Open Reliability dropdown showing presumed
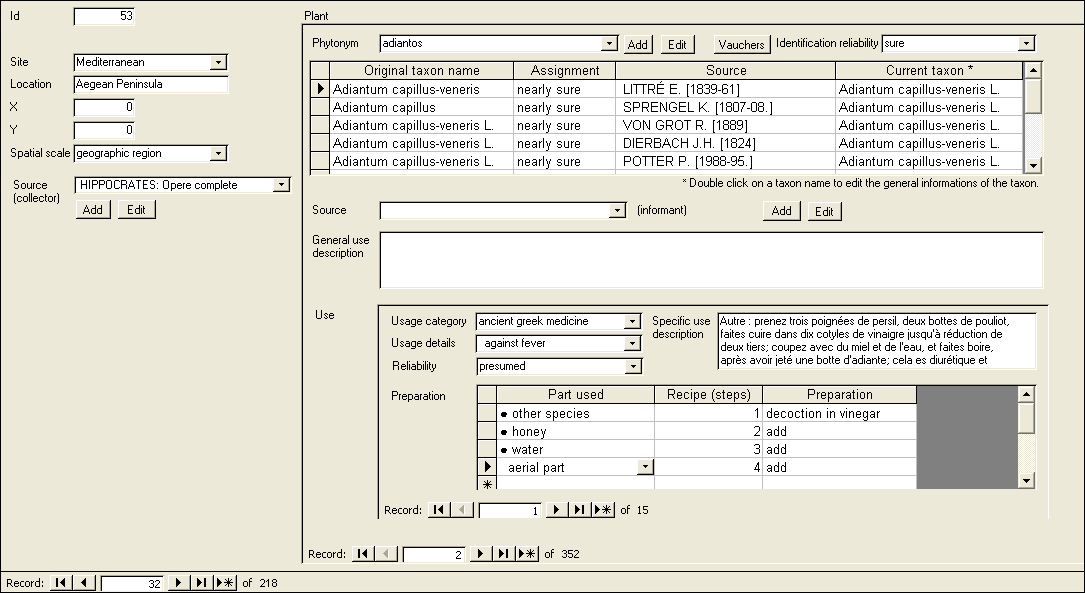1085x593 pixels. pyautogui.click(x=632, y=367)
